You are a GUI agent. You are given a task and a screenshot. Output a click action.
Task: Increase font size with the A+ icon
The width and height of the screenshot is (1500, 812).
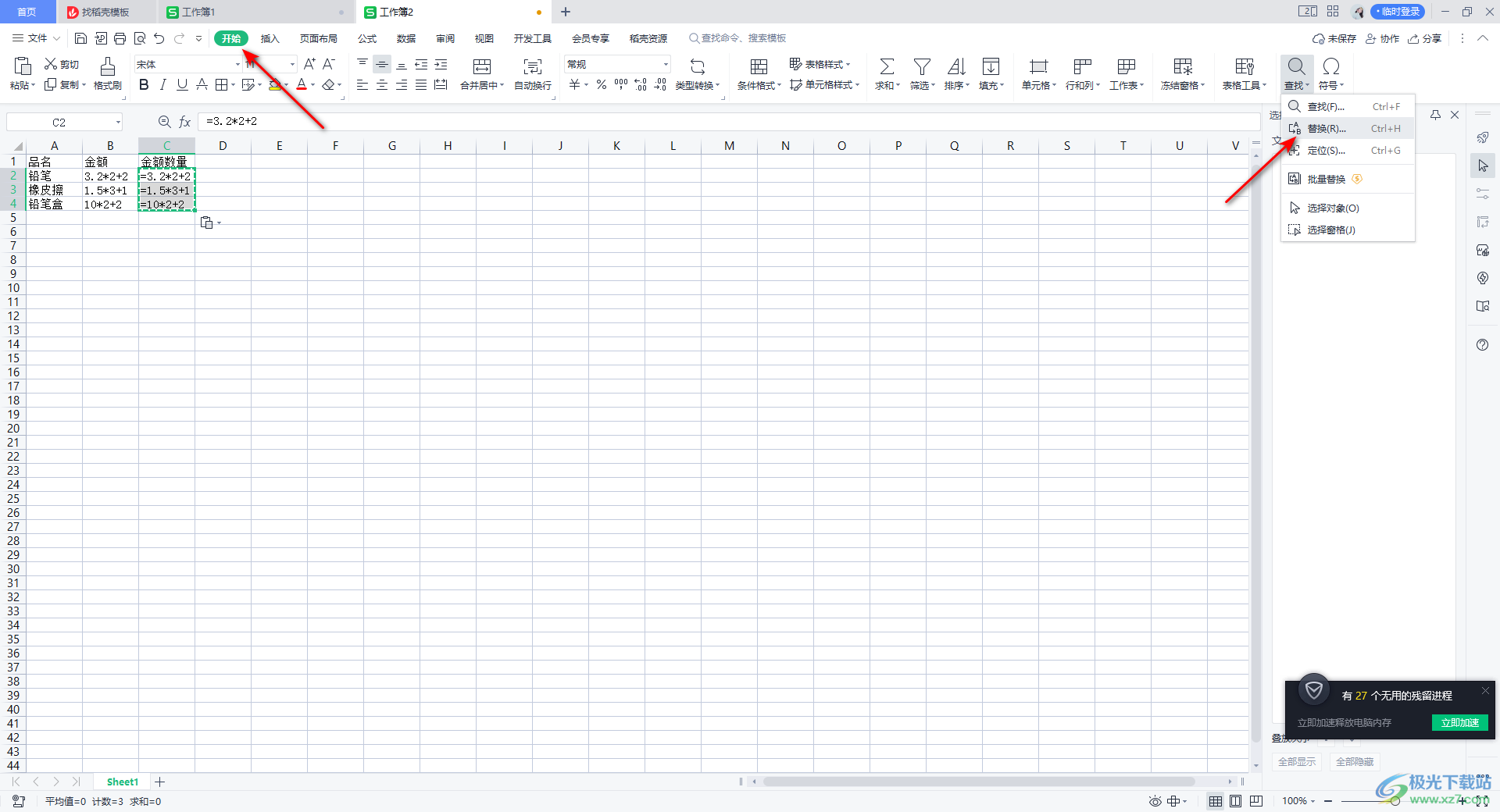(309, 64)
